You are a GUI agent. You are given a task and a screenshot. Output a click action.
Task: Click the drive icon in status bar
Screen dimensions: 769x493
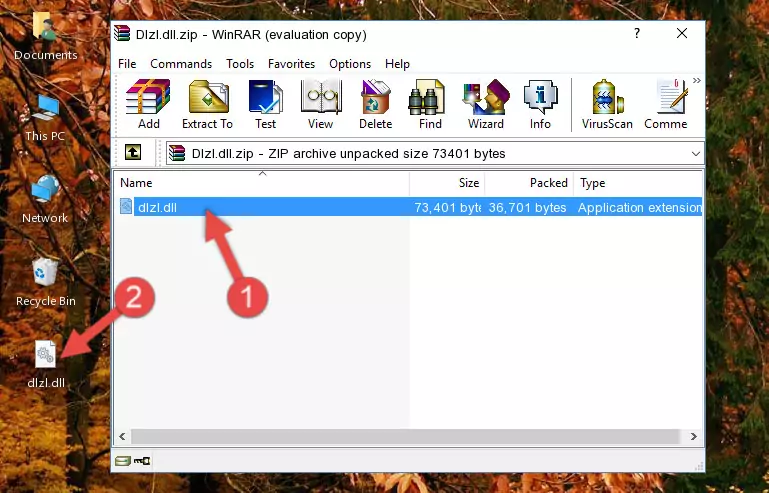(123, 460)
